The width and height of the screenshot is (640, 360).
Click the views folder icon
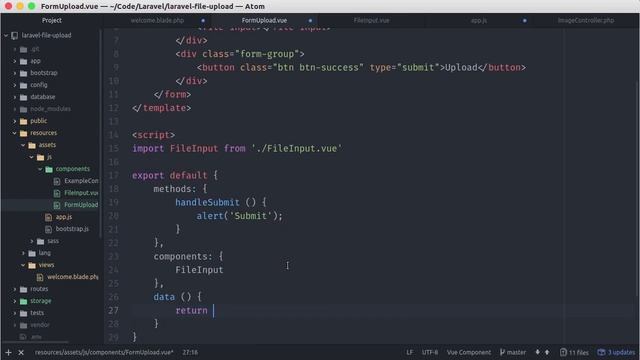click(x=32, y=265)
